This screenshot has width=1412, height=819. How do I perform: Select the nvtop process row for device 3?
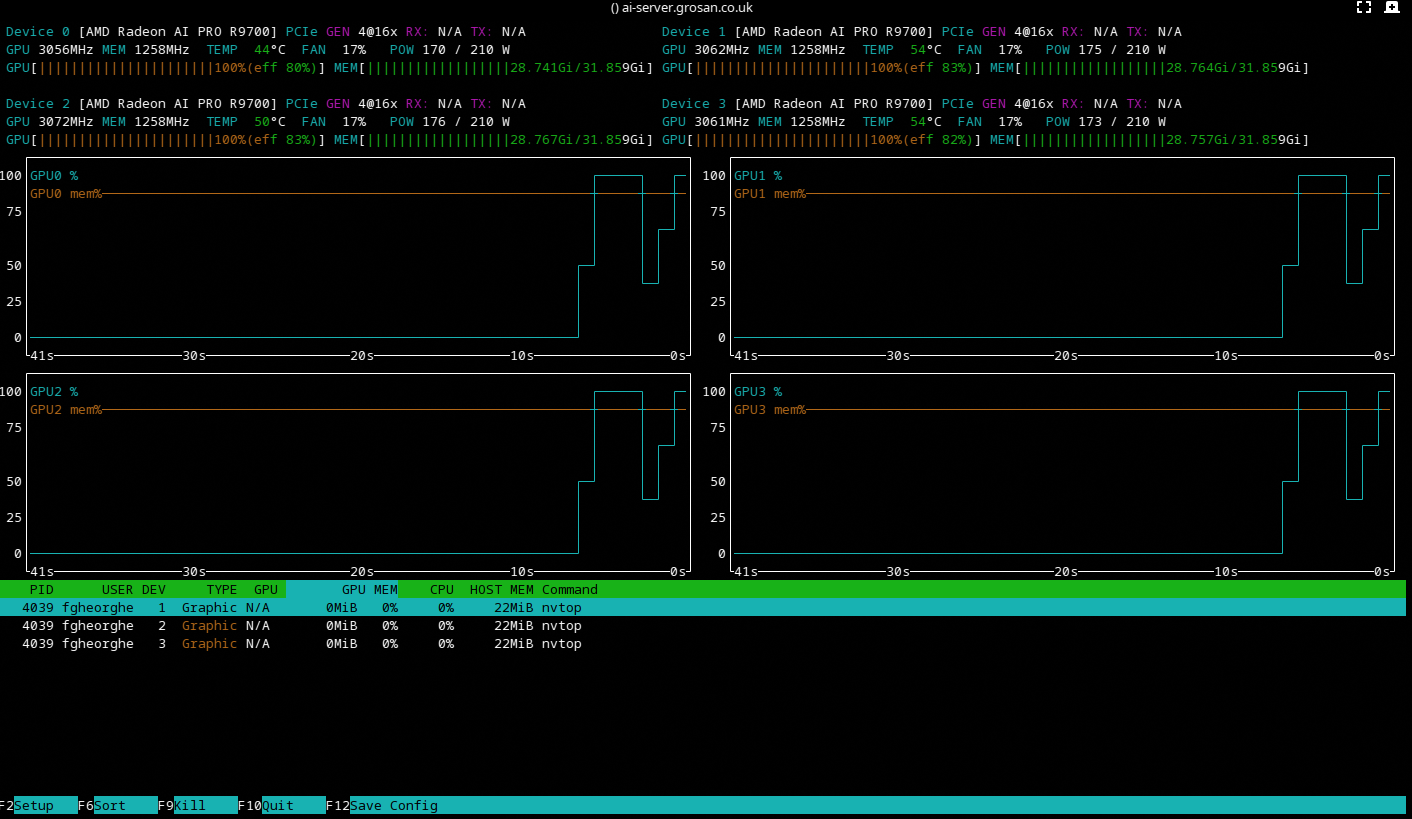[x=703, y=644]
